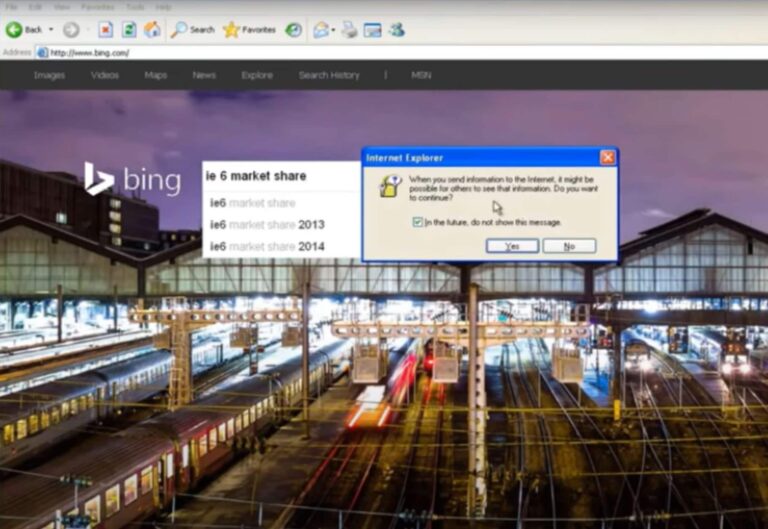Open the Images link on Bing
This screenshot has height=529, width=768.
click(x=49, y=75)
